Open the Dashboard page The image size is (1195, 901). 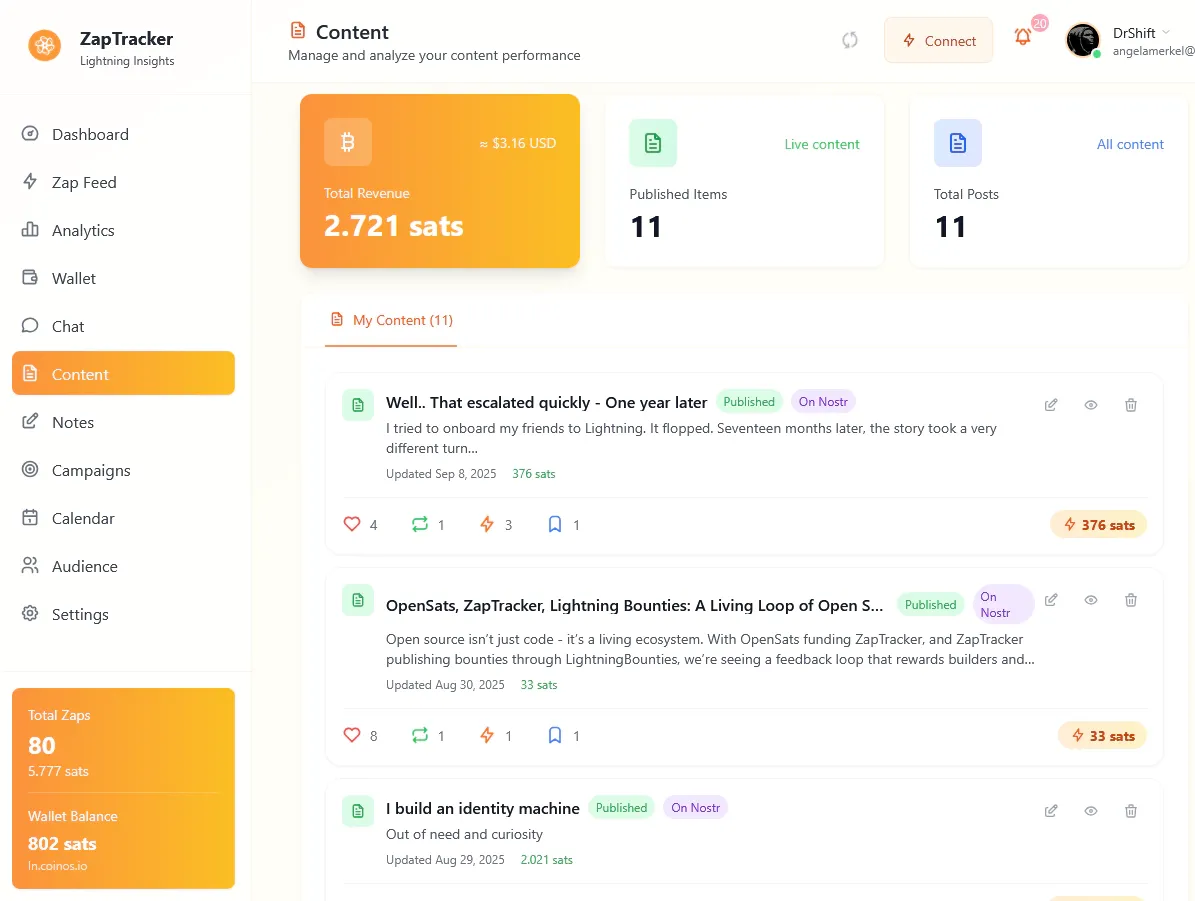(123, 134)
